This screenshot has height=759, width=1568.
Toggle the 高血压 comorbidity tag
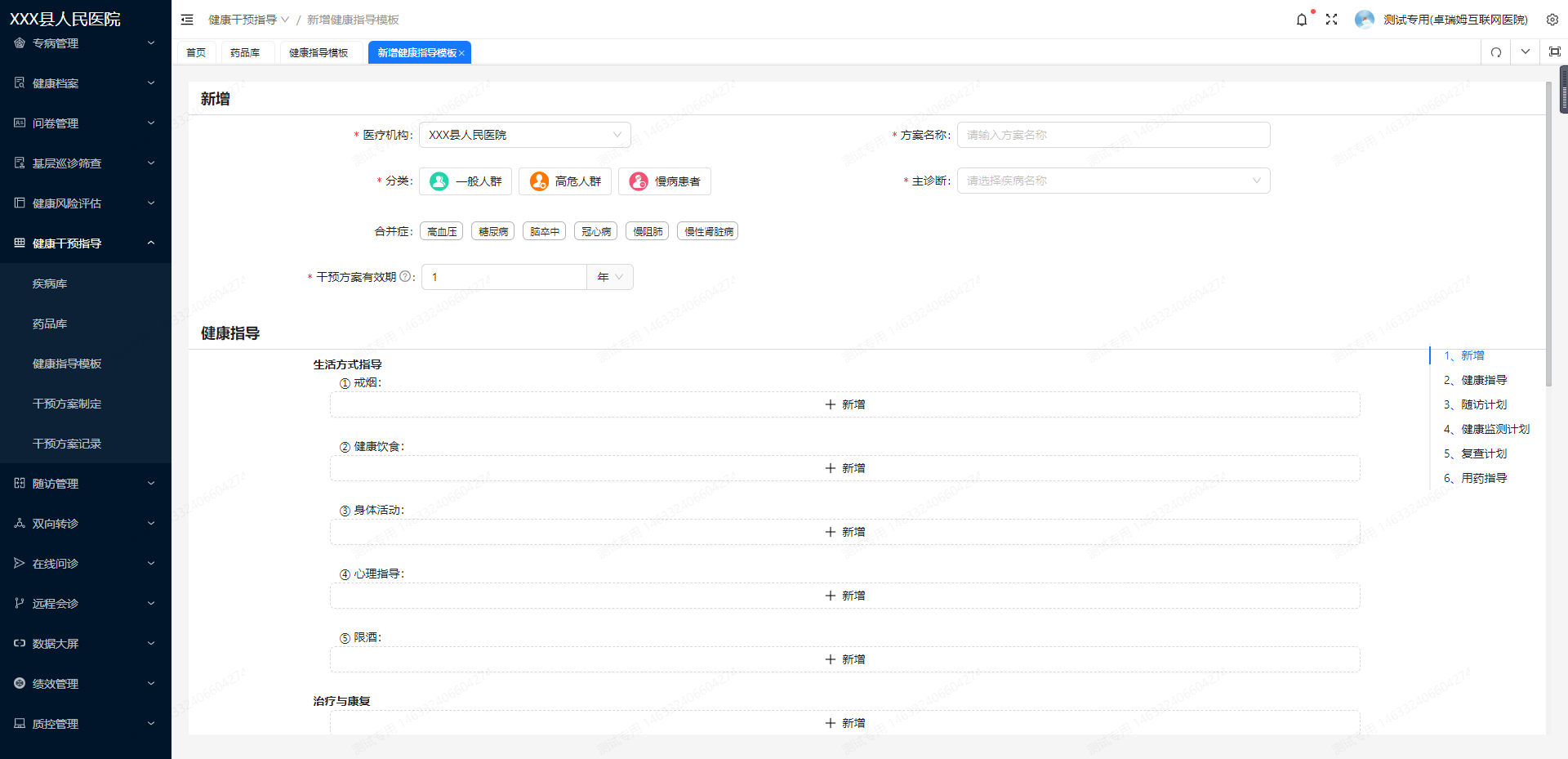coord(442,232)
